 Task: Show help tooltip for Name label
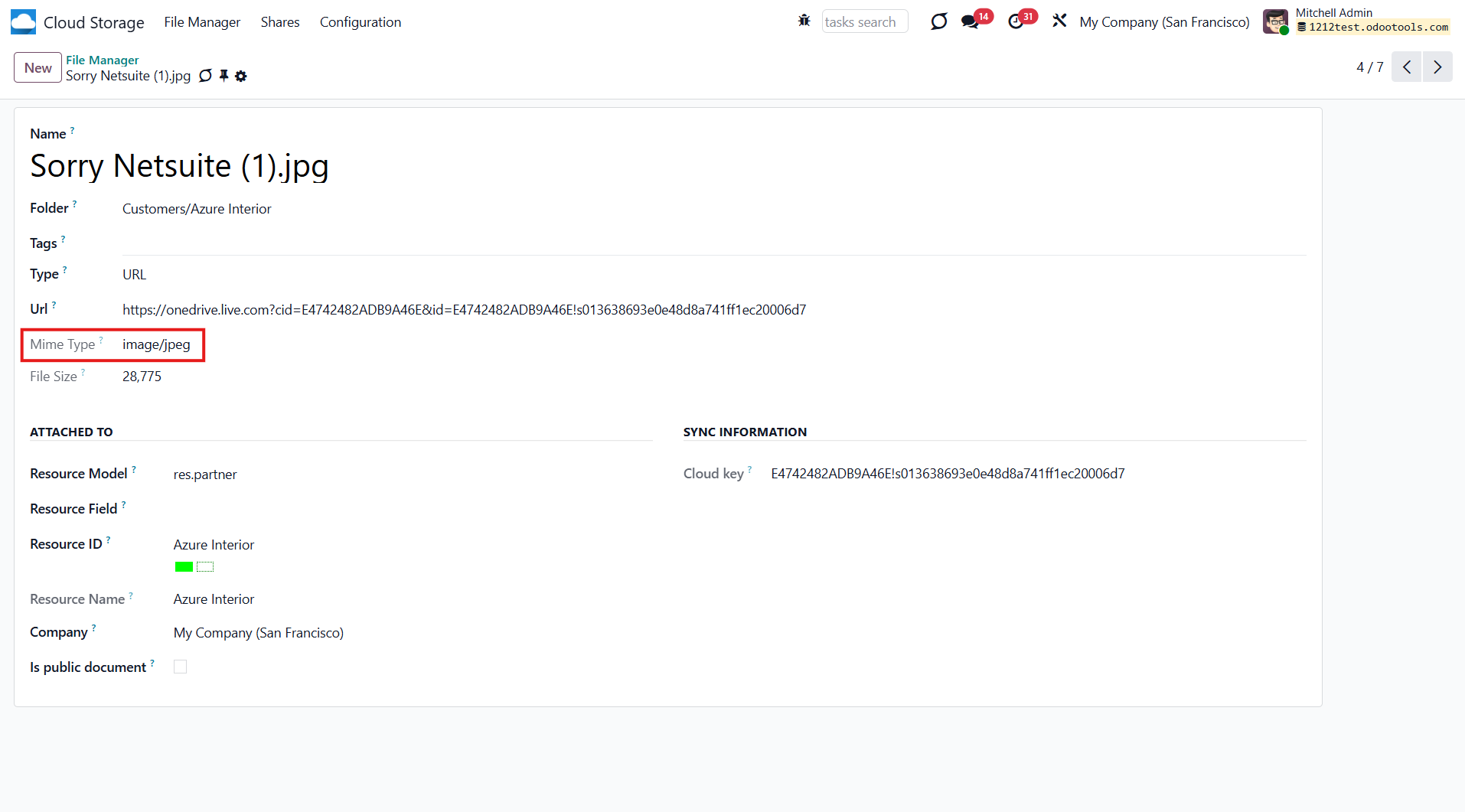(x=72, y=130)
